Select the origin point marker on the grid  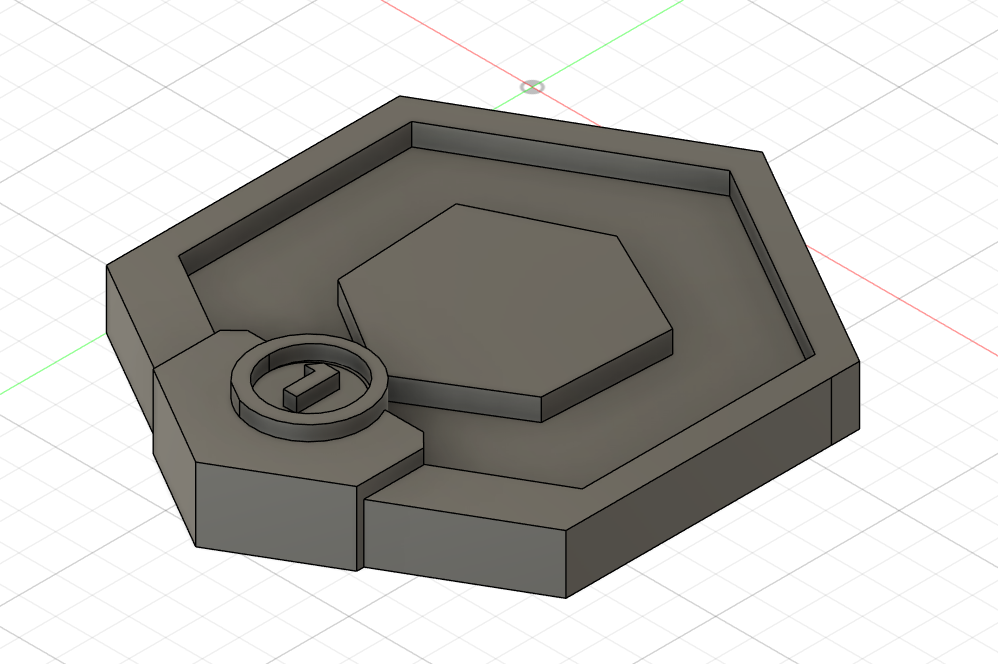(x=532, y=87)
